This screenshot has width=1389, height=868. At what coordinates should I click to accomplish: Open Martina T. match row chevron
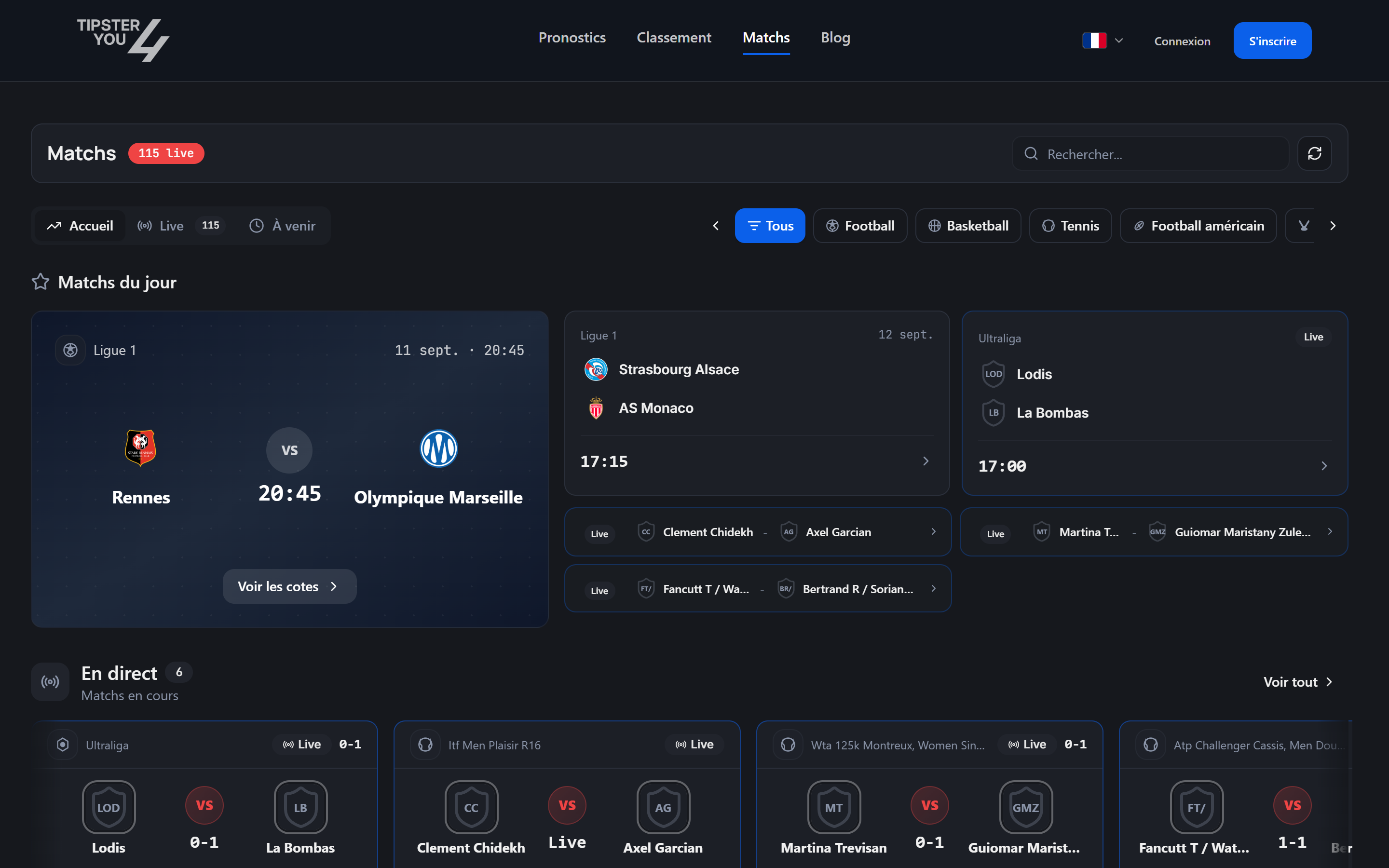pos(1330,531)
